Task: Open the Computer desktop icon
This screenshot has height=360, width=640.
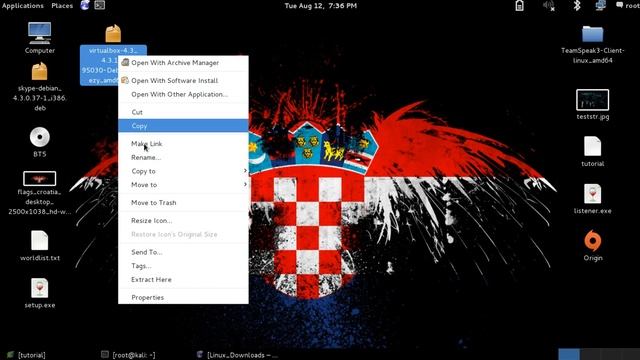Action: pos(40,33)
